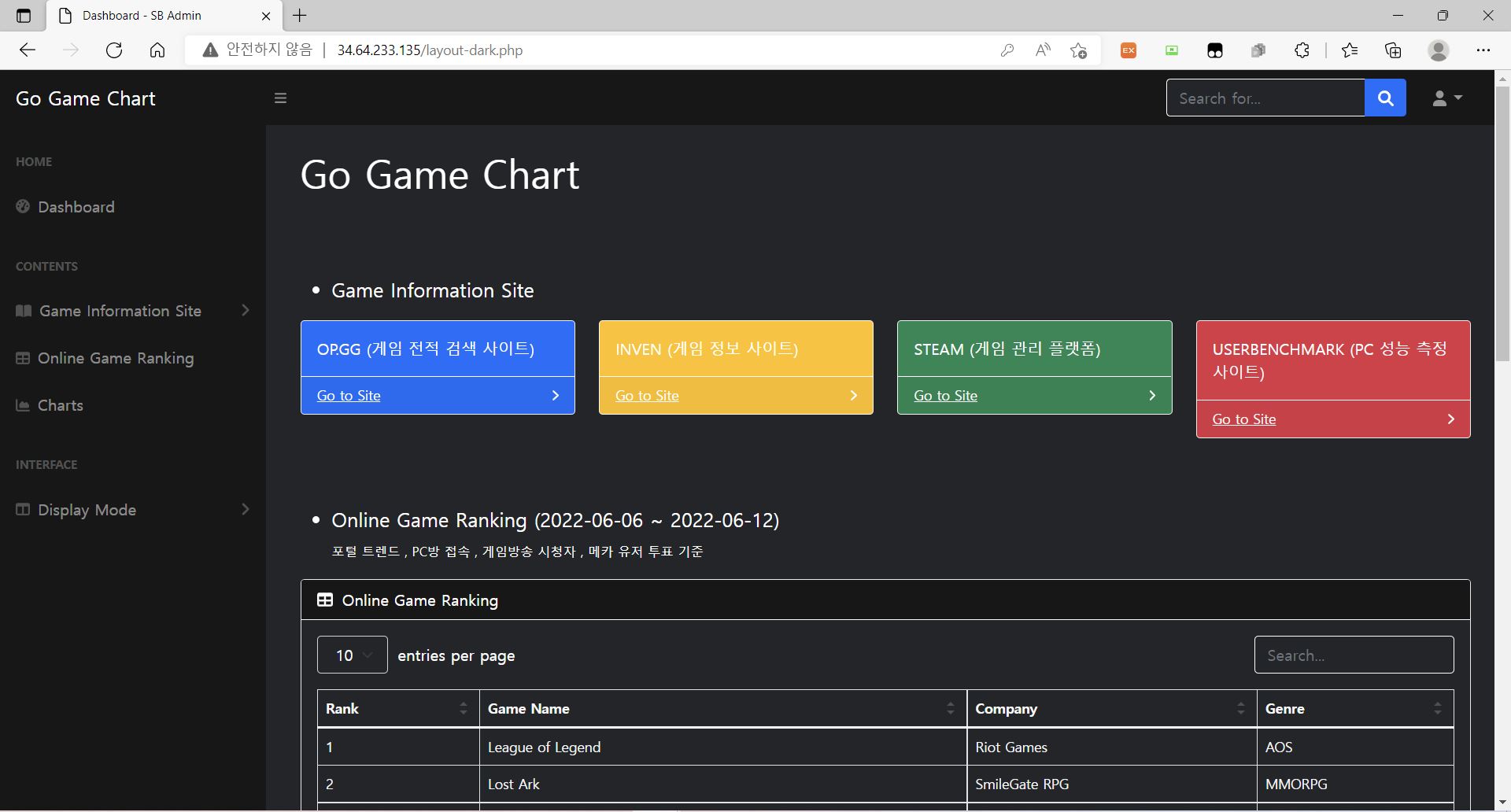Reload the page with refresh icon
This screenshot has height=812, width=1511.
pyautogui.click(x=114, y=50)
